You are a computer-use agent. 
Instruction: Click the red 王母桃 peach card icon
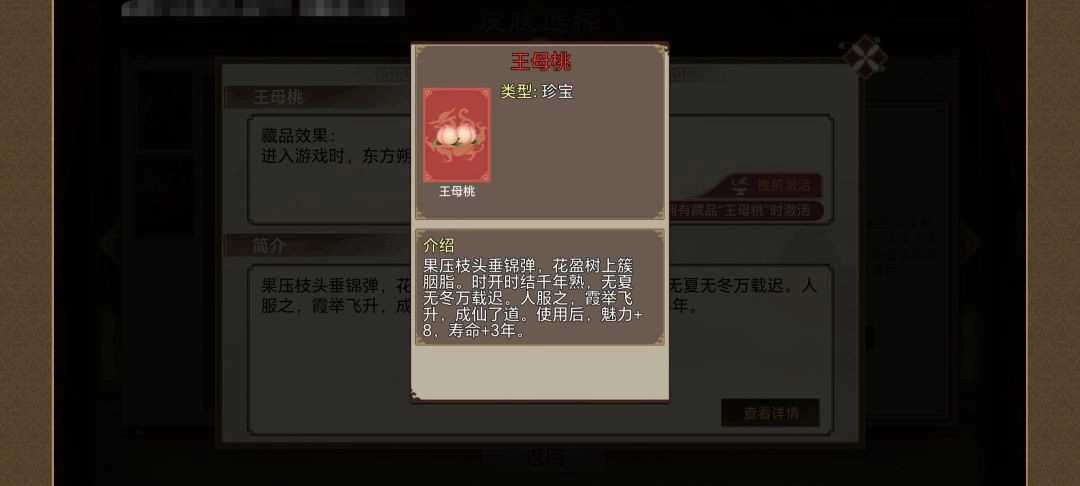pos(457,135)
